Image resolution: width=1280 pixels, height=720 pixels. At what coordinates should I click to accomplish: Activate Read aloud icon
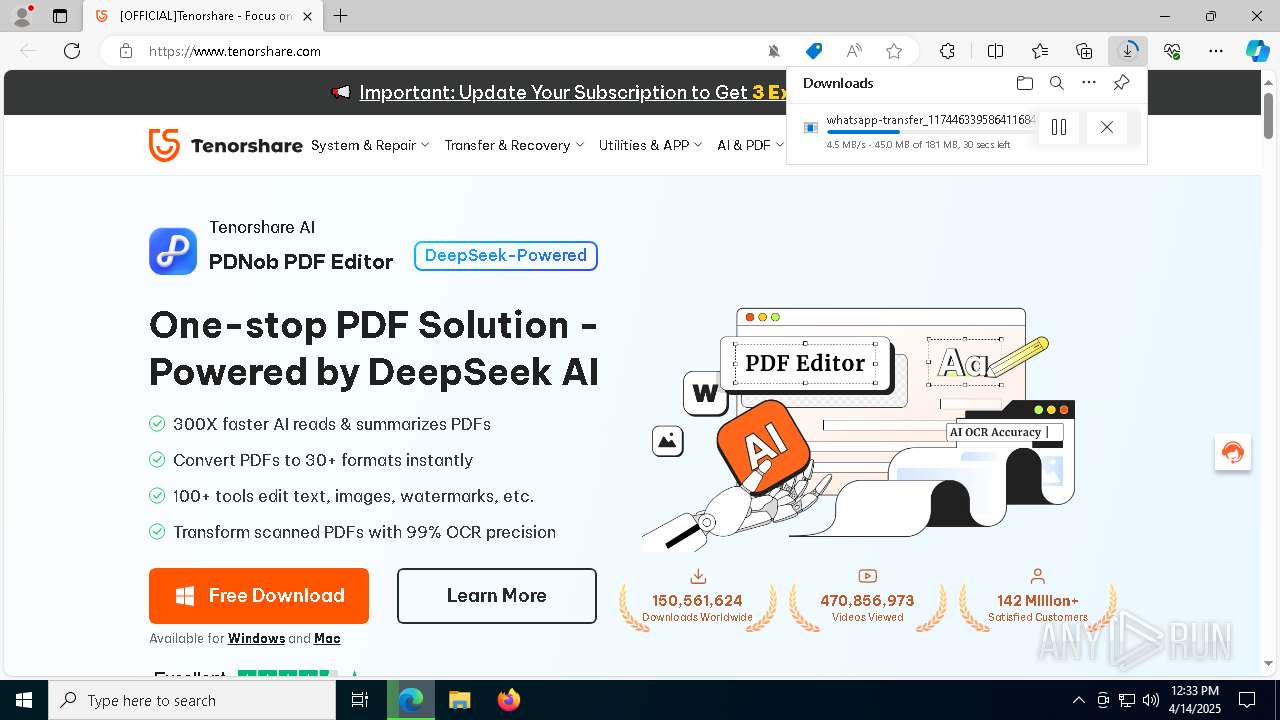[x=854, y=51]
